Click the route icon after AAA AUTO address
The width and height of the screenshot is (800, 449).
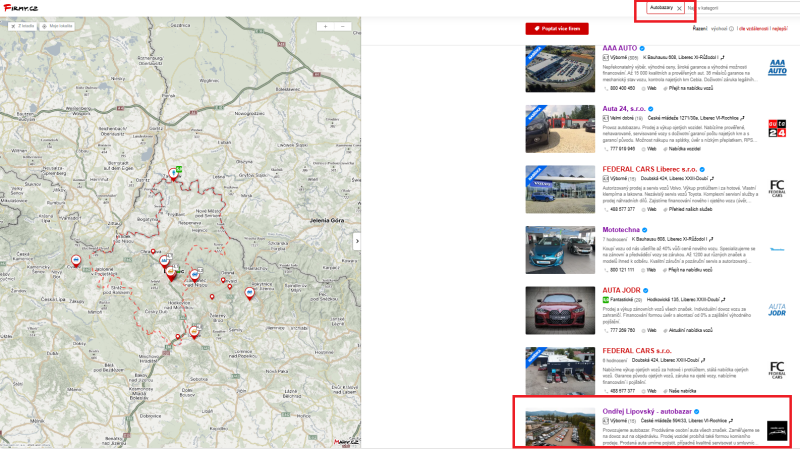(722, 58)
